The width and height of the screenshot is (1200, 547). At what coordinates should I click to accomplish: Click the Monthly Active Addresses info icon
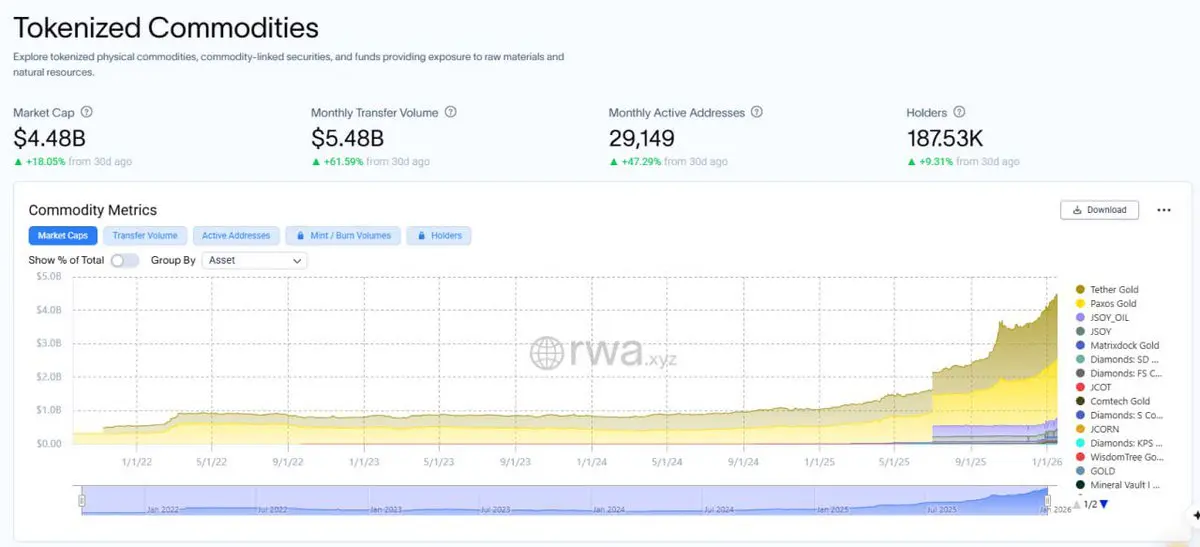coord(757,113)
